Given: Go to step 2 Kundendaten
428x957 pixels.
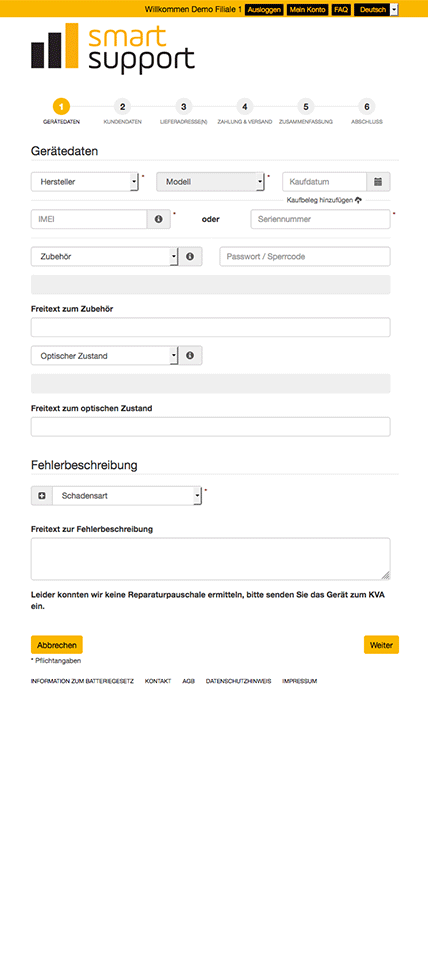Looking at the screenshot, I should pos(122,112).
